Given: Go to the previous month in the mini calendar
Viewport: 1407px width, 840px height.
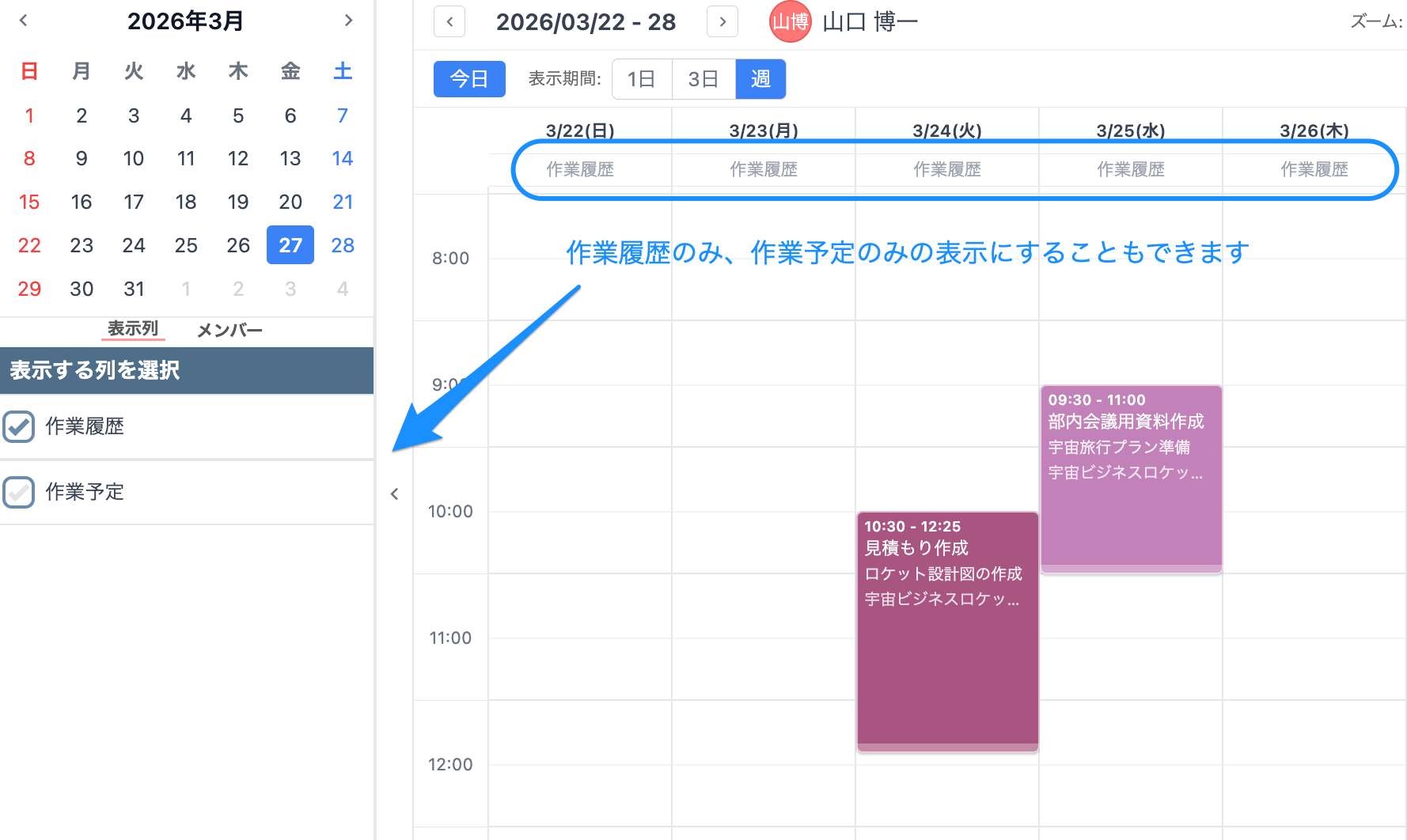Looking at the screenshot, I should pos(24,21).
